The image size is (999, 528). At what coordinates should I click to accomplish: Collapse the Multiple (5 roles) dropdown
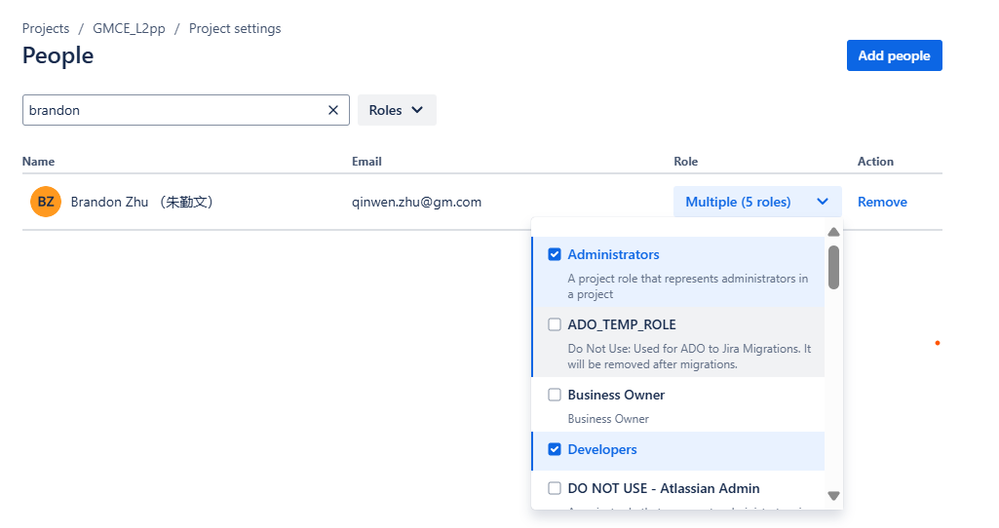(757, 202)
